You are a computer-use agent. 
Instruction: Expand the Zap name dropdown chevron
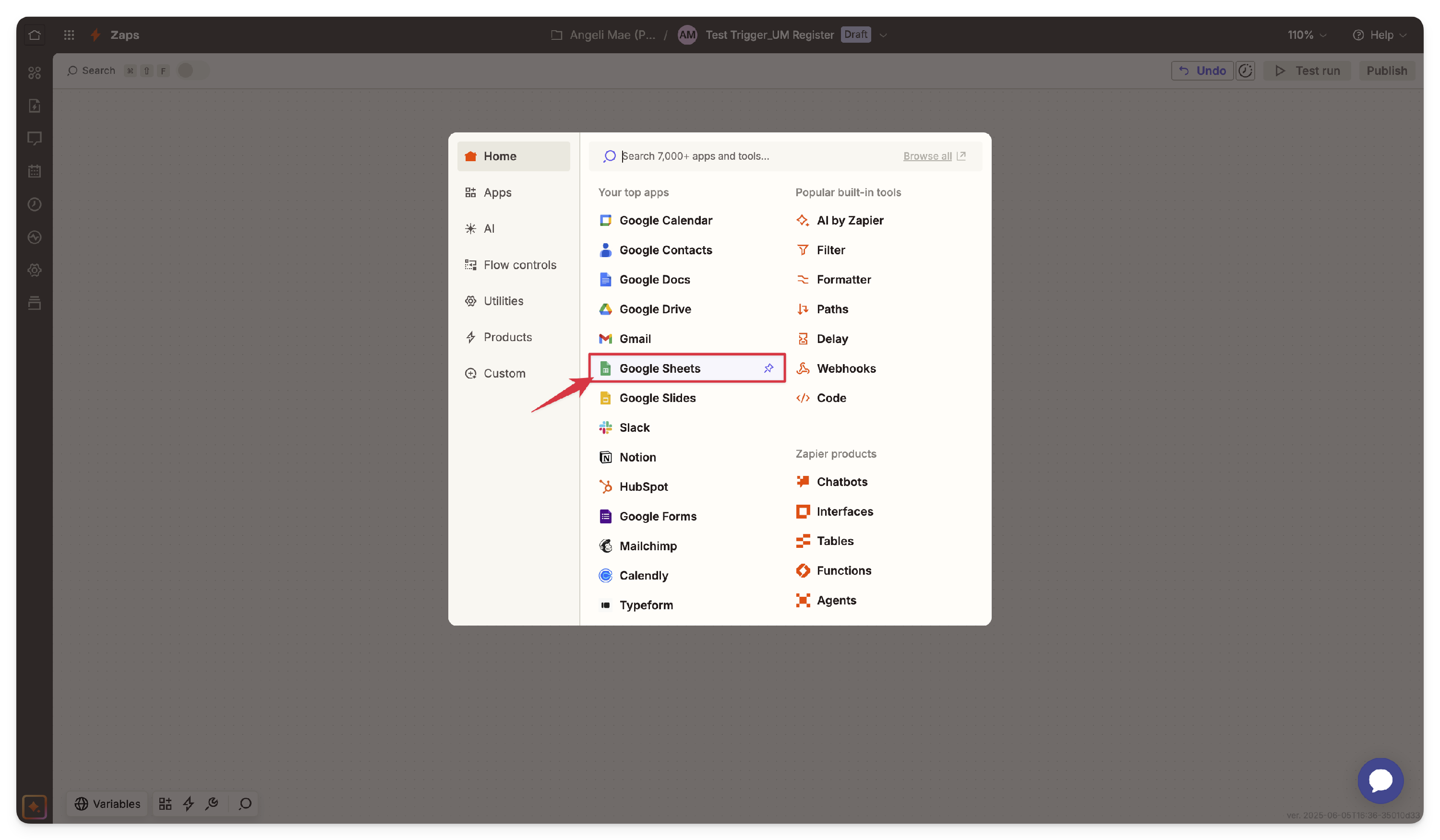(883, 35)
